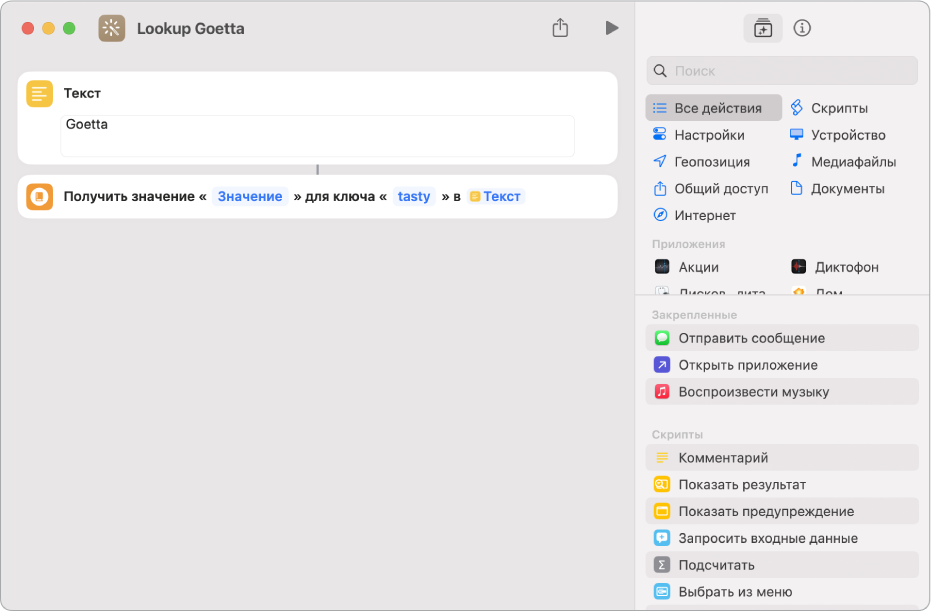Click the Комментарий lines icon
This screenshot has height=612, width=931.
coord(662,458)
